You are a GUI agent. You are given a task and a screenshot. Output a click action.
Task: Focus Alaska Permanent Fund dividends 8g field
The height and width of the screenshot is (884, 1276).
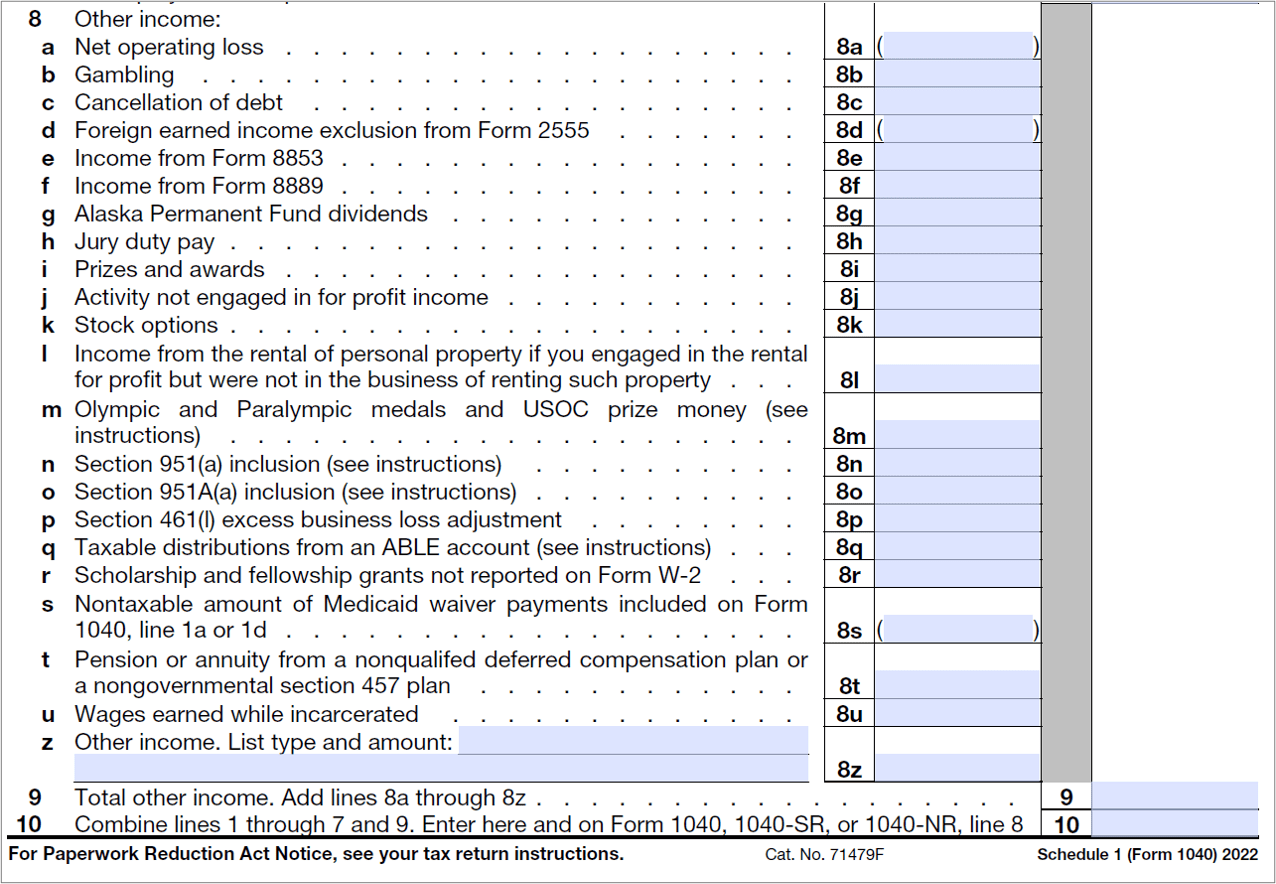[x=958, y=213]
